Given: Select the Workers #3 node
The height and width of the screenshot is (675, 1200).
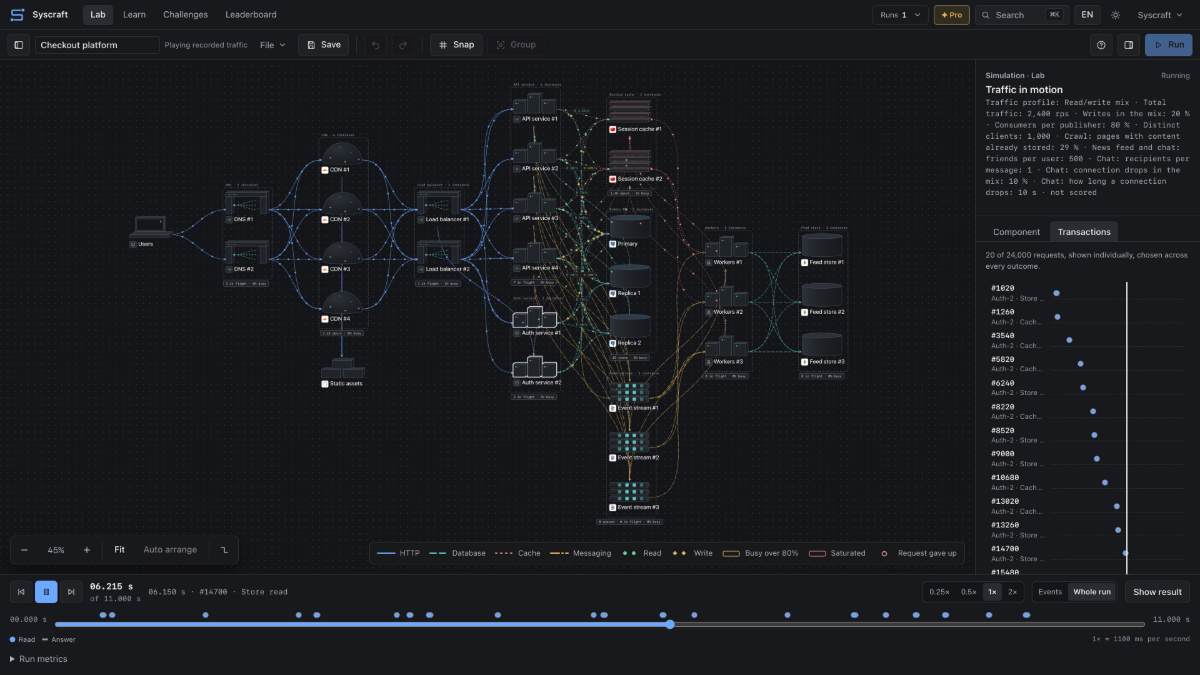Looking at the screenshot, I should (x=726, y=349).
